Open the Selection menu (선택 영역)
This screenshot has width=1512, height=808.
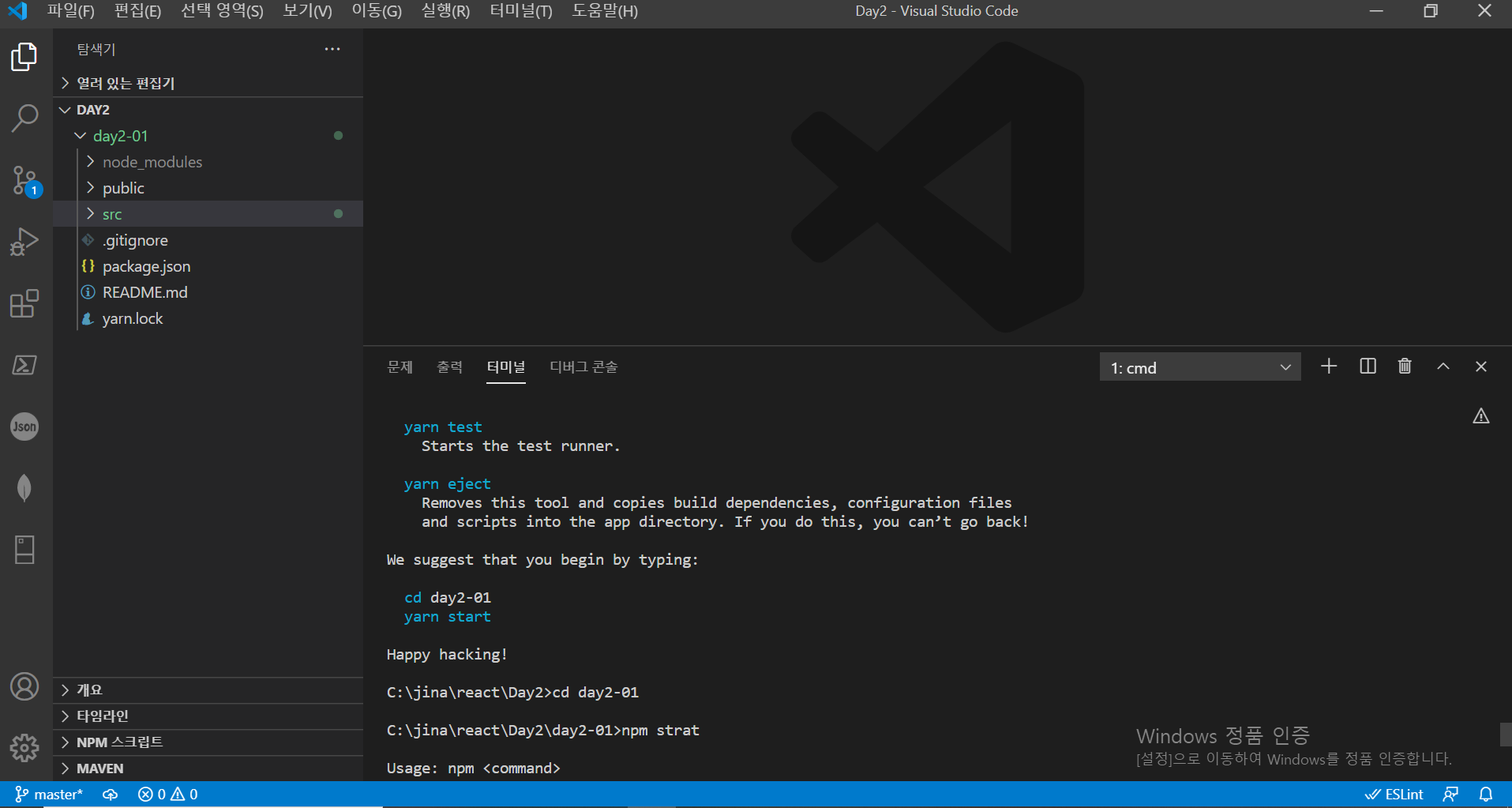pyautogui.click(x=222, y=11)
